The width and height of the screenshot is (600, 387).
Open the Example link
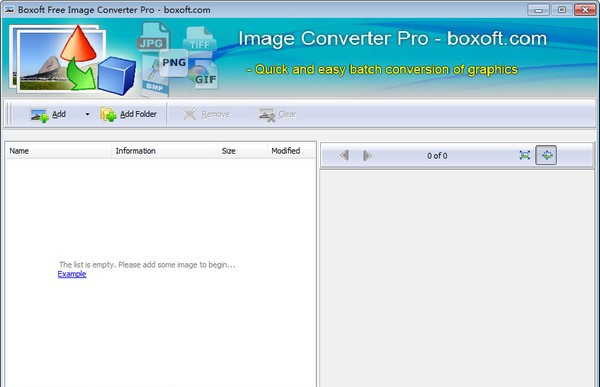(72, 274)
